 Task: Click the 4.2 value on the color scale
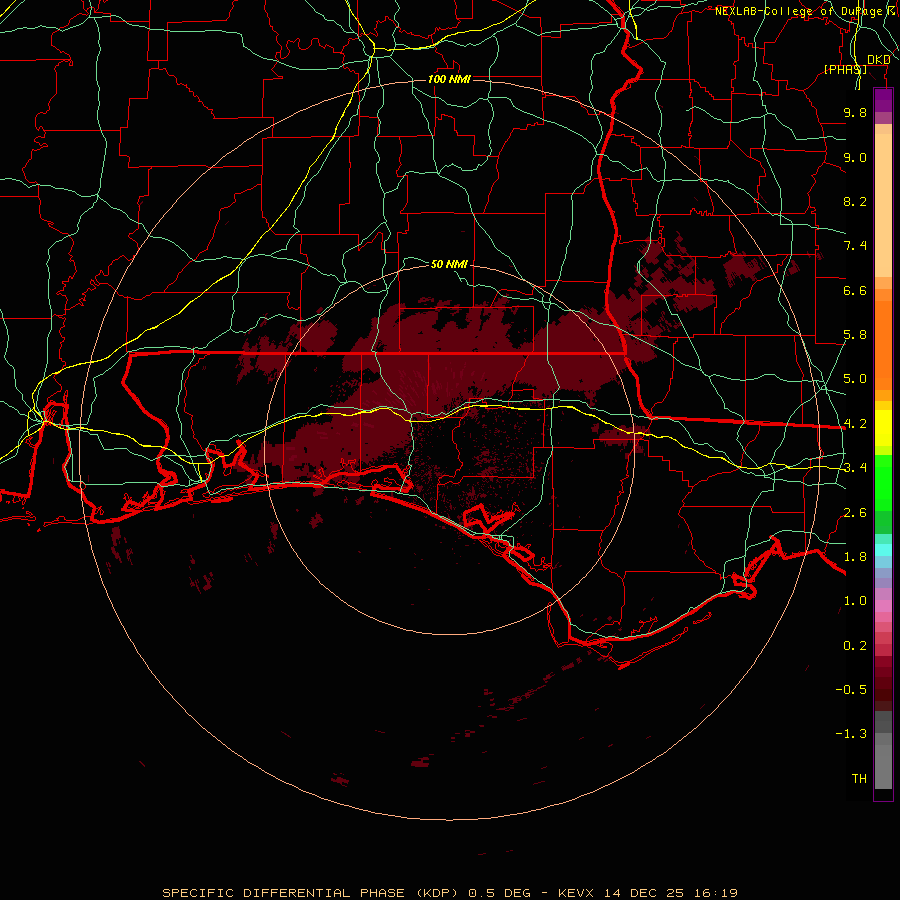[855, 424]
